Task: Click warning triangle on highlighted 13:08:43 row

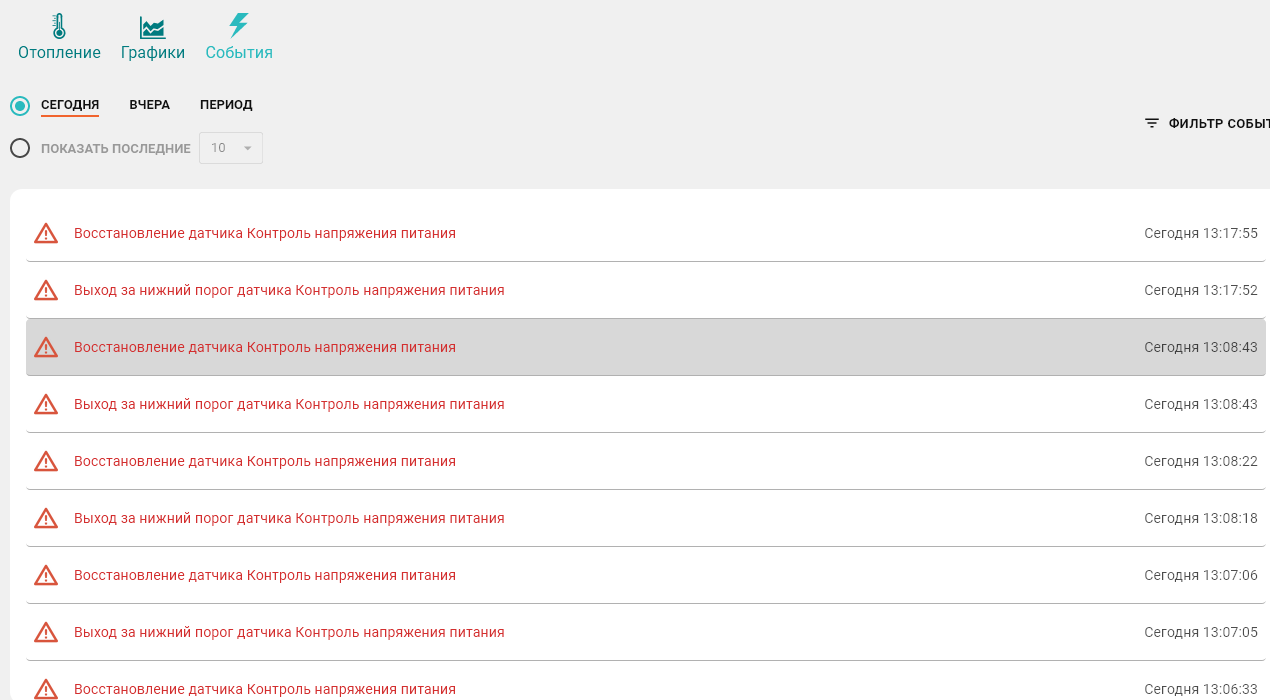Action: (x=46, y=347)
